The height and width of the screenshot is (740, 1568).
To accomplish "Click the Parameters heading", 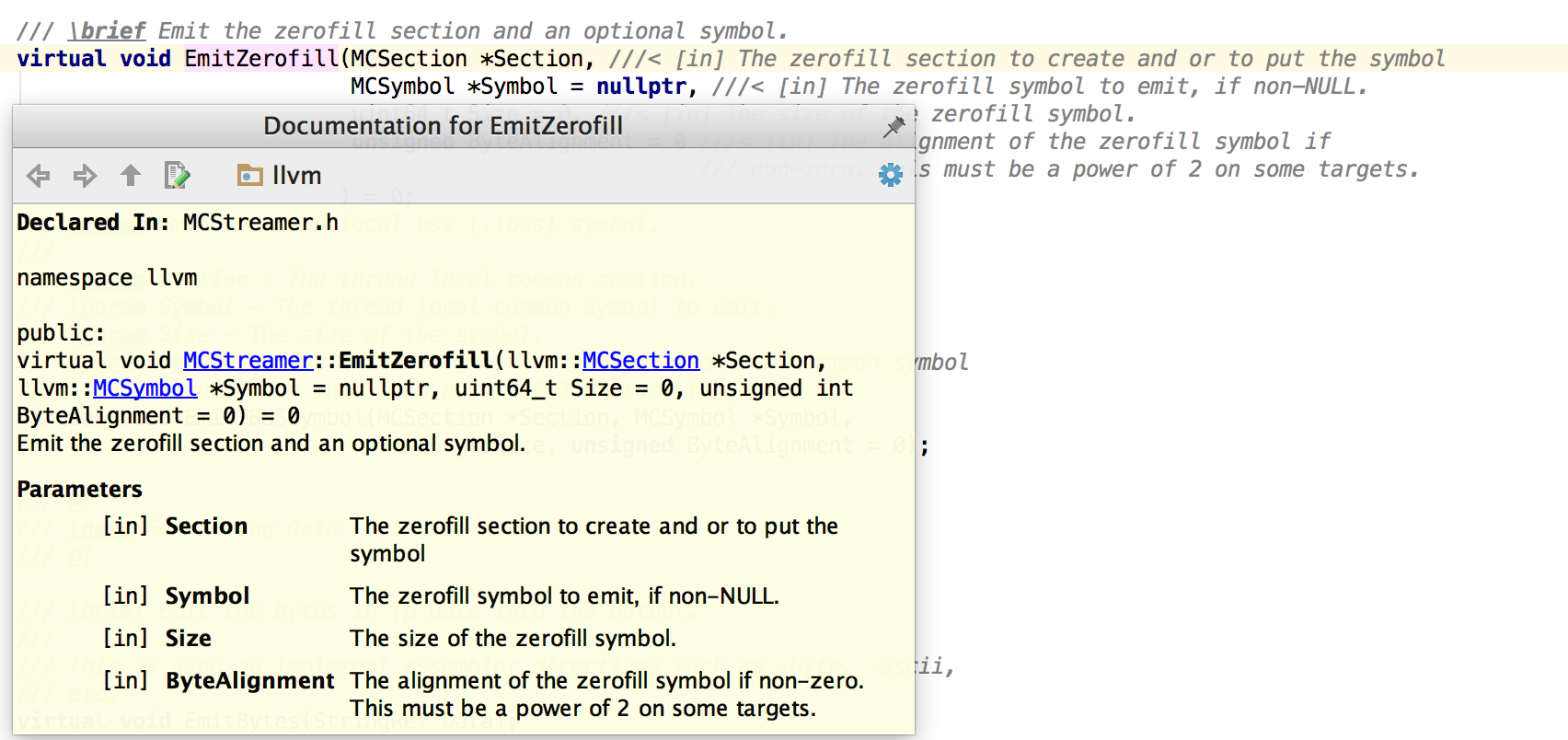I will (x=80, y=490).
